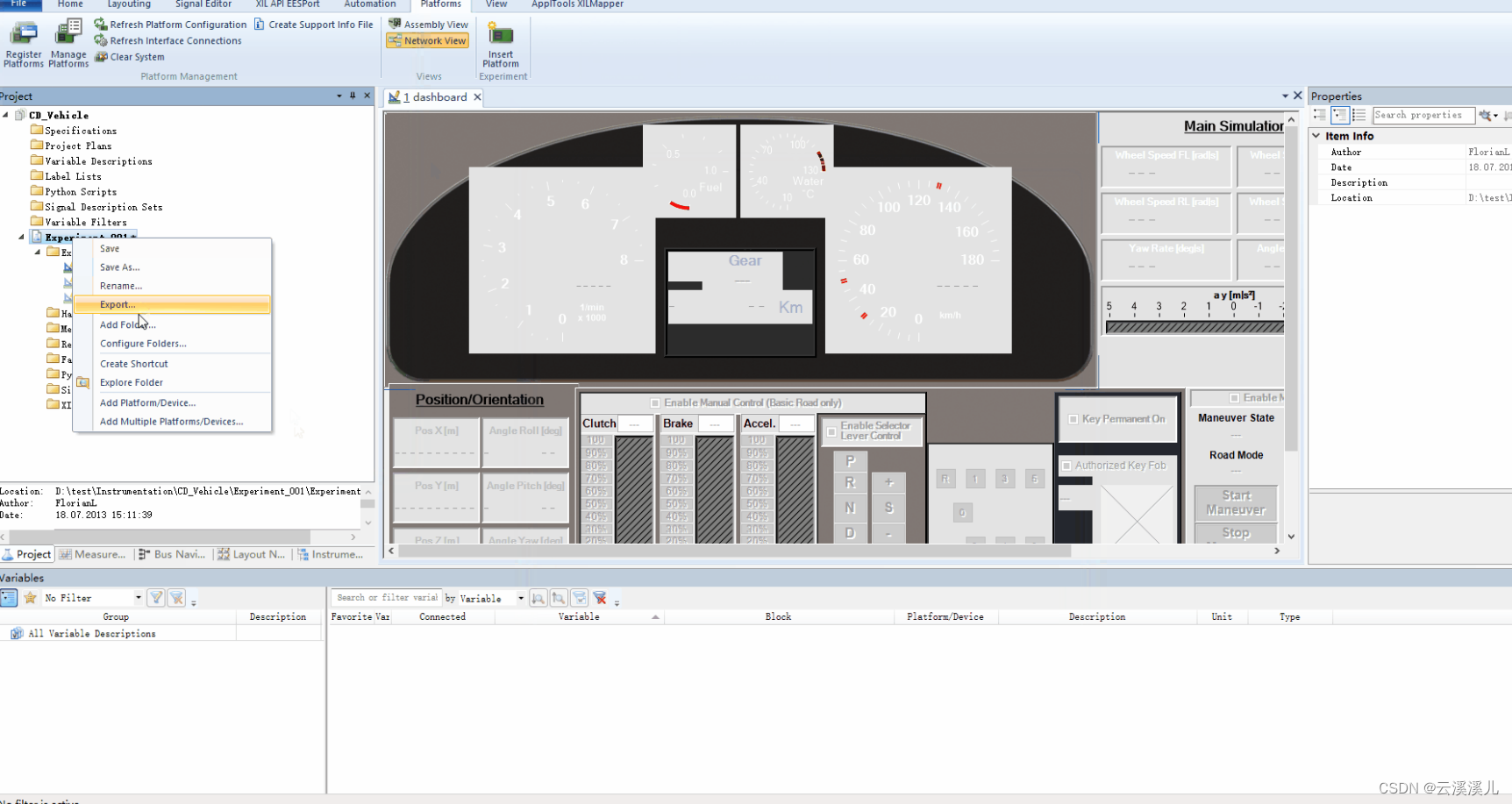This screenshot has width=1512, height=804.
Task: Click the find variable binoculars icon
Action: (x=538, y=598)
